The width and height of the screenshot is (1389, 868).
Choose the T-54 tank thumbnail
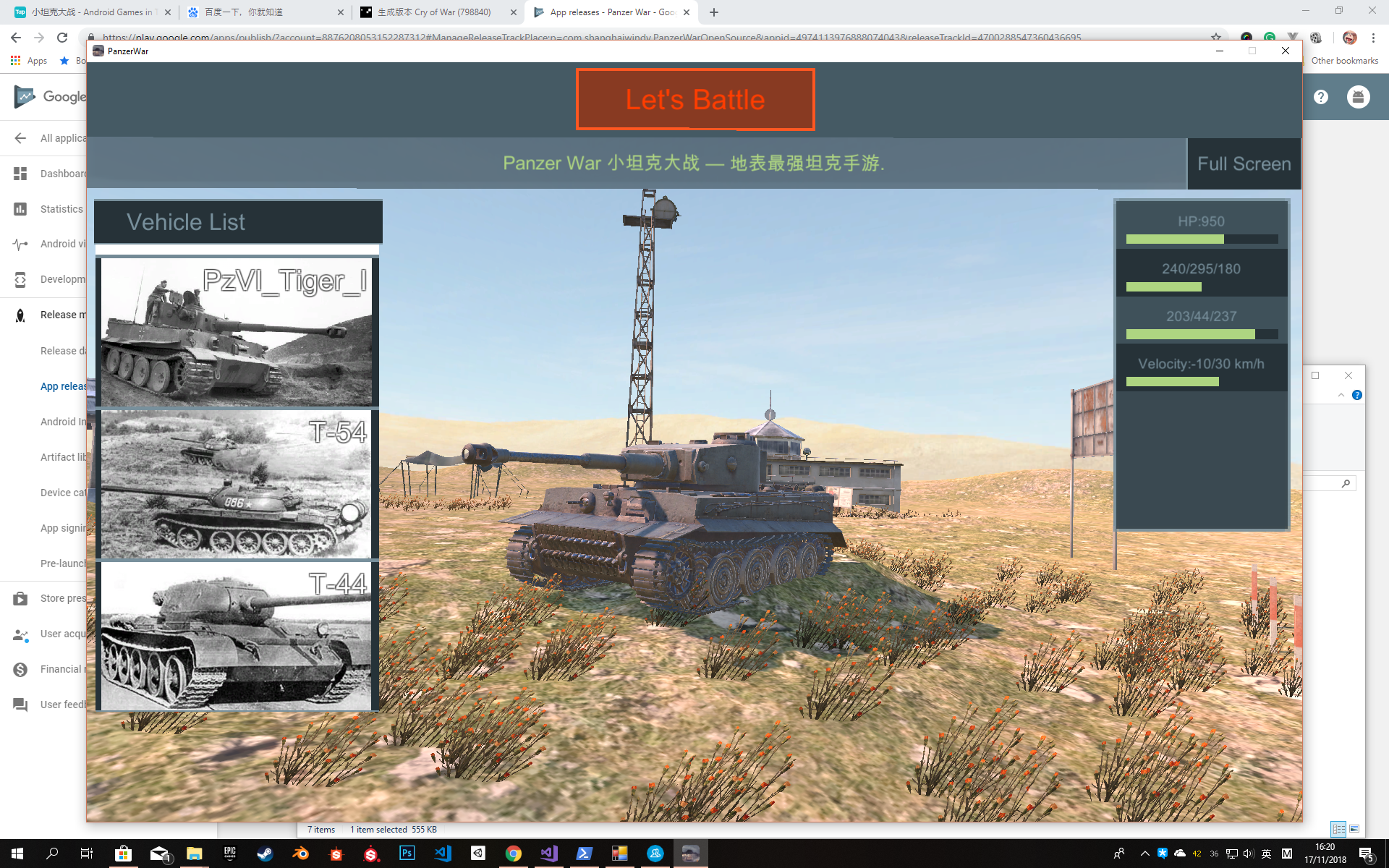click(236, 484)
